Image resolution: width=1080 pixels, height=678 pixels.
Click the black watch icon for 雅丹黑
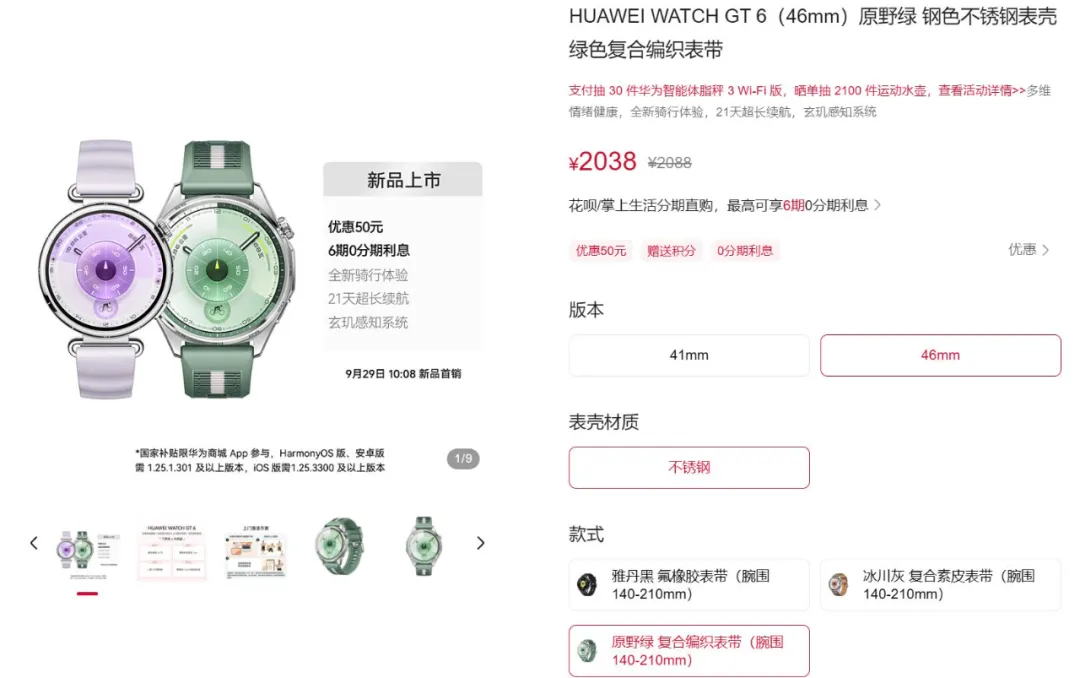point(588,584)
